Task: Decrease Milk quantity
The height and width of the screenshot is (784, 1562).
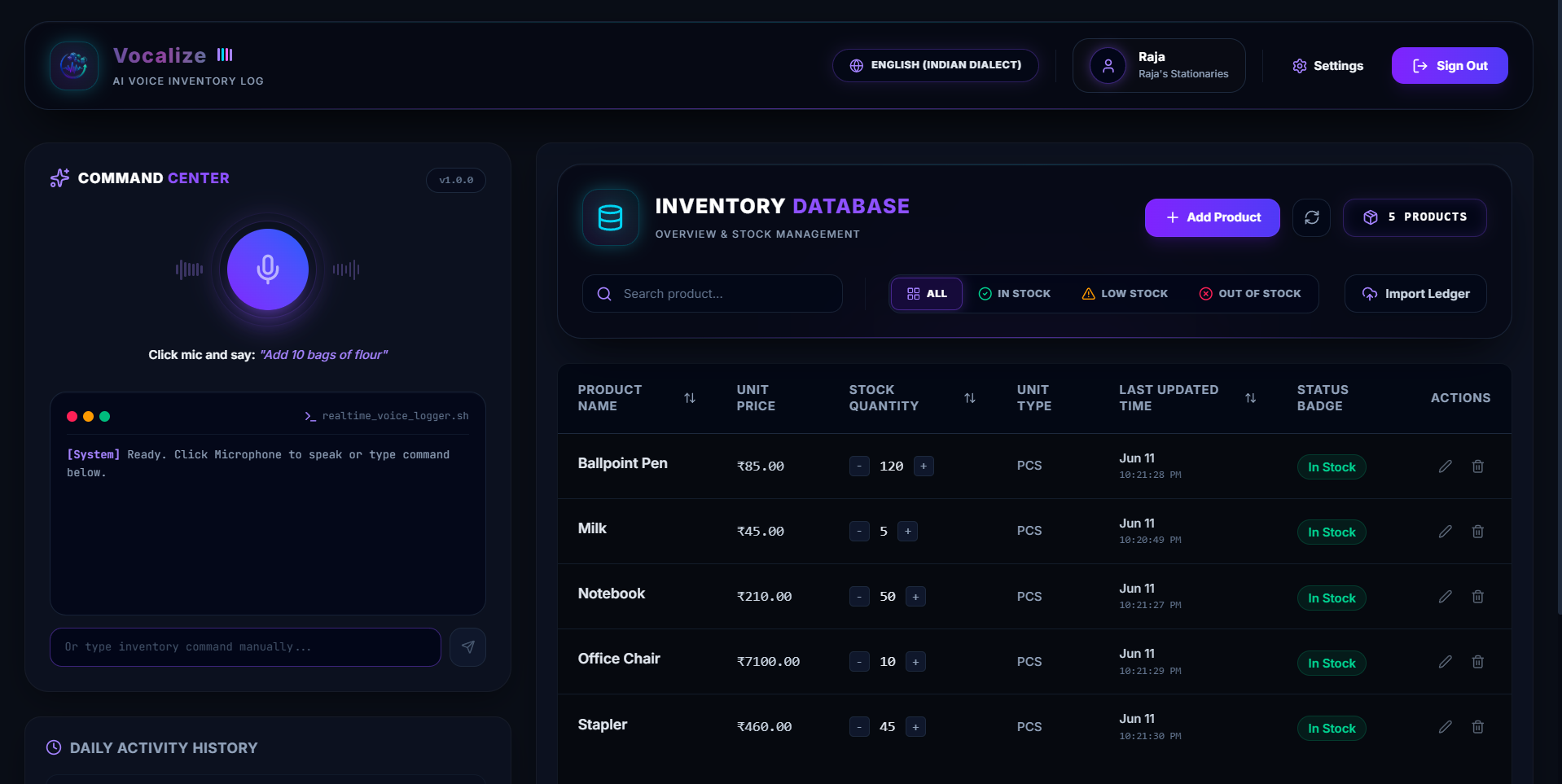Action: tap(859, 532)
